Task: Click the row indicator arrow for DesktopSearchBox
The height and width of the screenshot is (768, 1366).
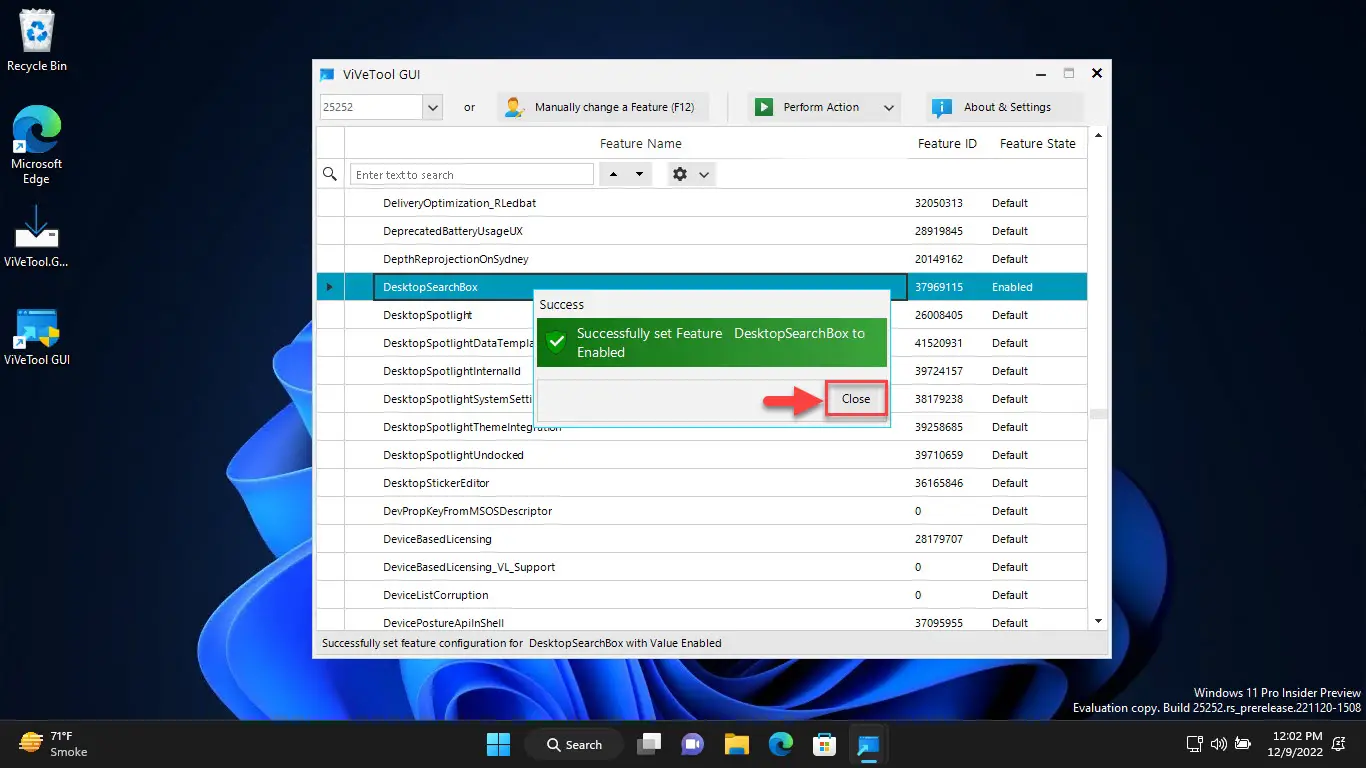Action: pos(330,287)
